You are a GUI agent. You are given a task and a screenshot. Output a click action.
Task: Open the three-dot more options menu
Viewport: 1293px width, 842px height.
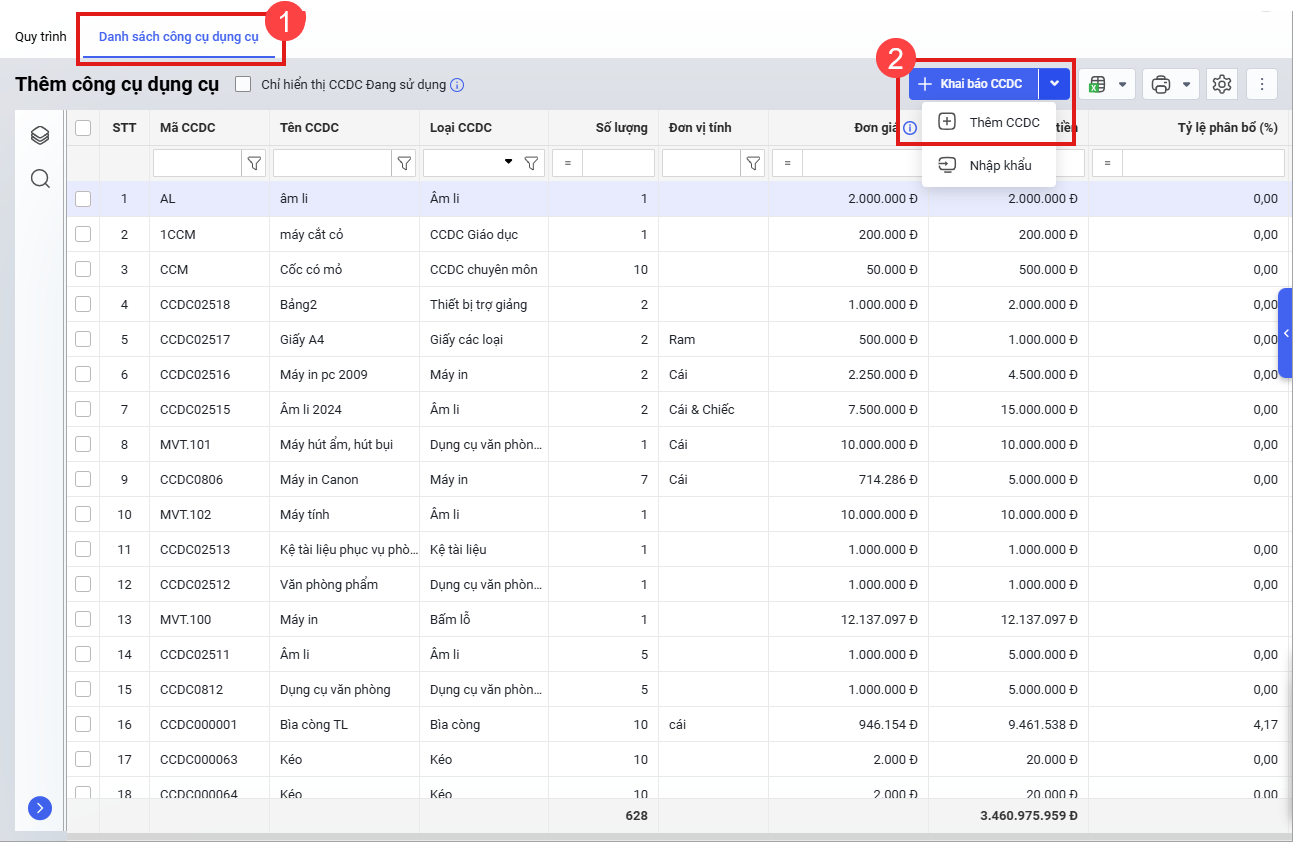click(x=1262, y=84)
